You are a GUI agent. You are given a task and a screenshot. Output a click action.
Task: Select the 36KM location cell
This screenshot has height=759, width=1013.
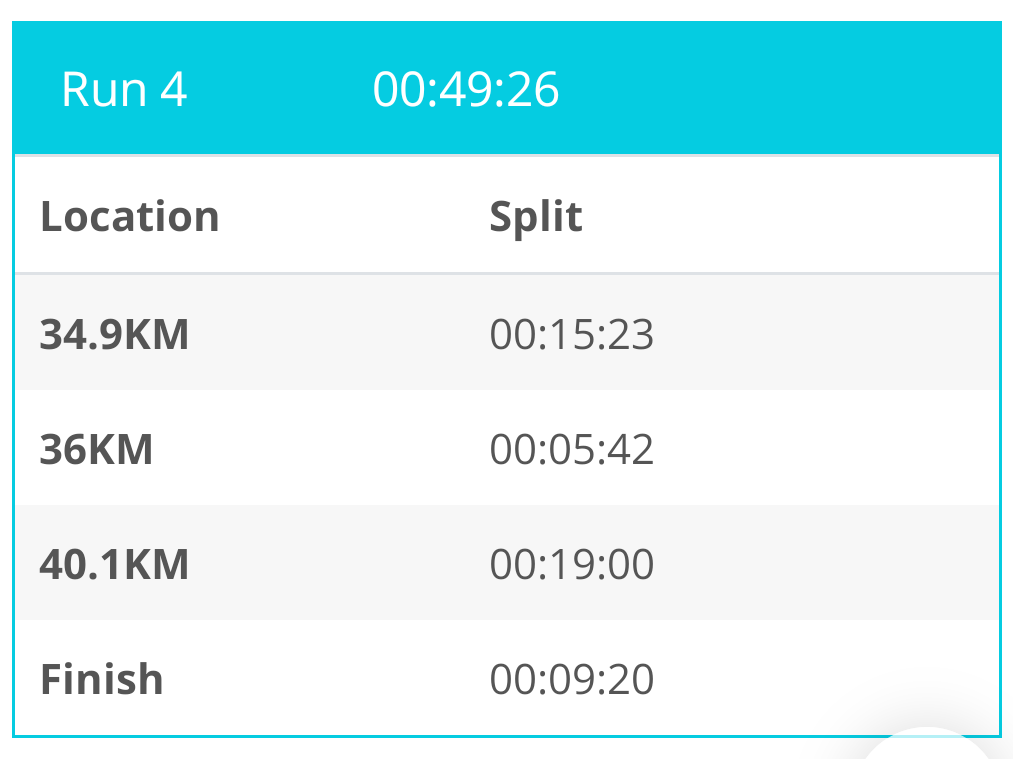tap(96, 449)
